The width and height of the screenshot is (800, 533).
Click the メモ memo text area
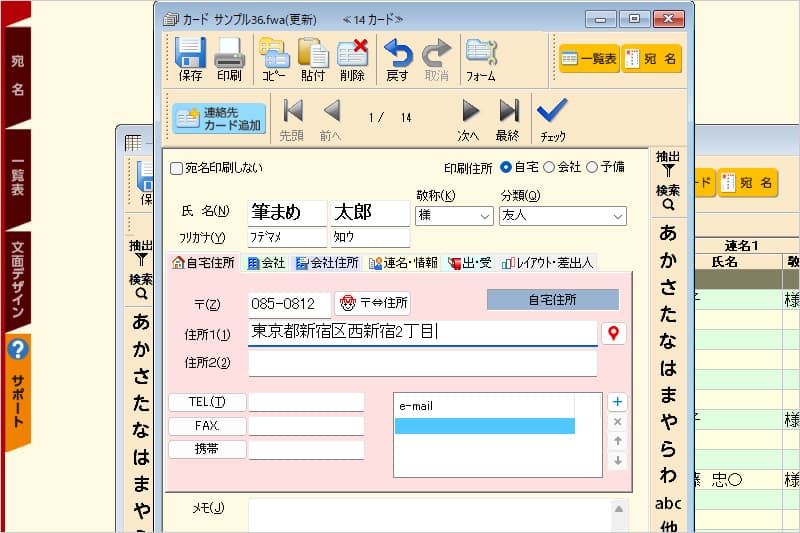(x=430, y=515)
